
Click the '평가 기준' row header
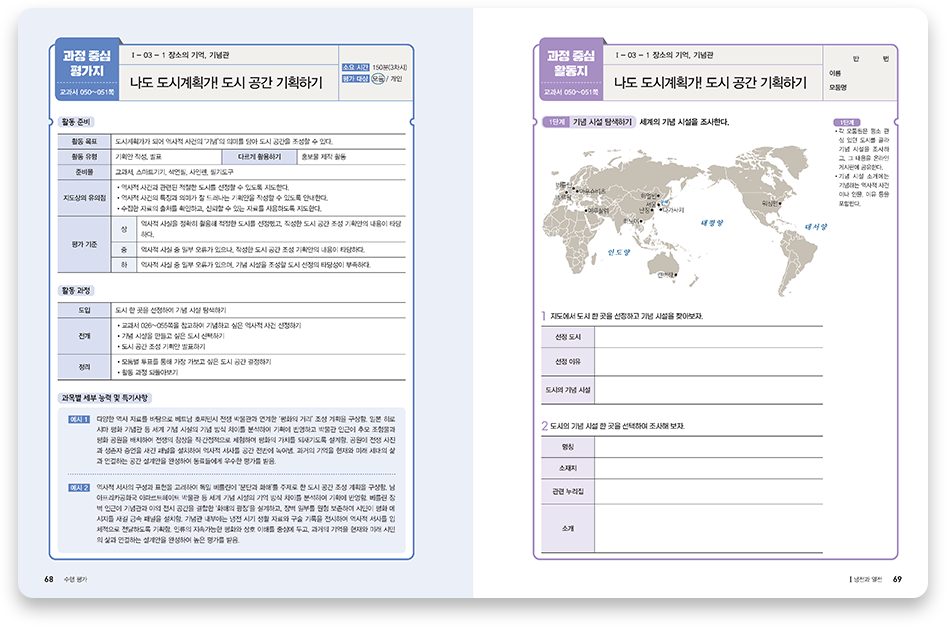point(84,244)
